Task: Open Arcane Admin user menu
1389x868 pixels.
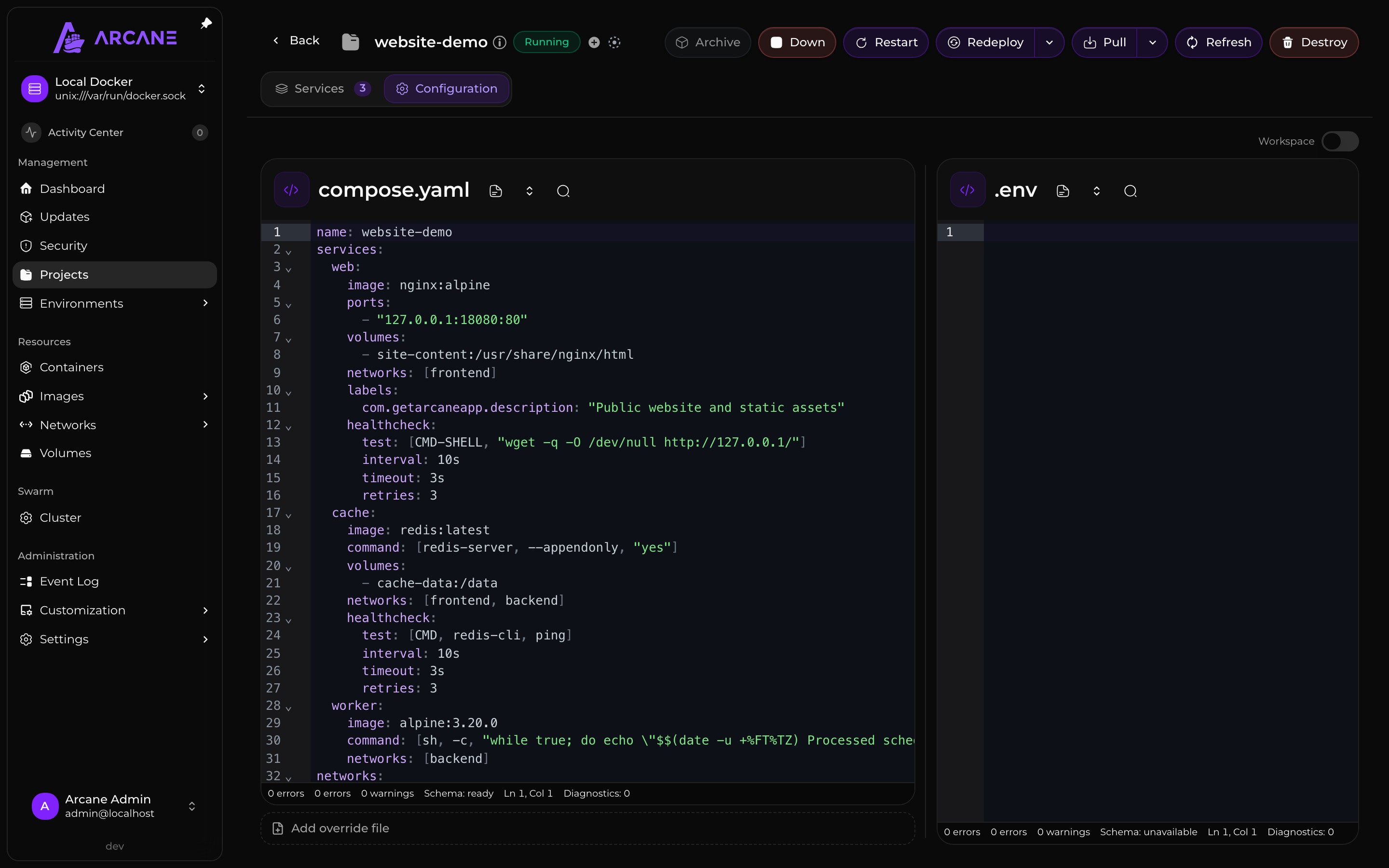Action: pyautogui.click(x=115, y=806)
